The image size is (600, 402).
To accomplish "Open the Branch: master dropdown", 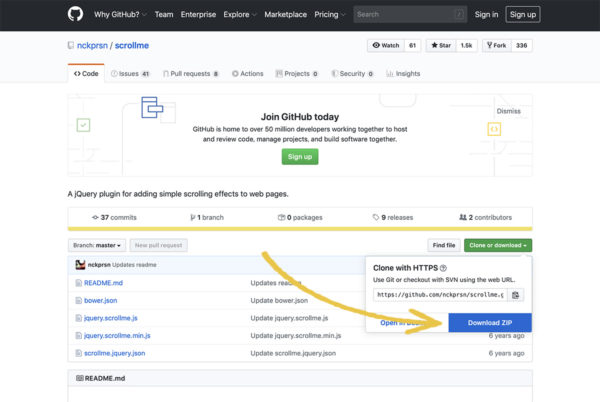I will pos(97,245).
